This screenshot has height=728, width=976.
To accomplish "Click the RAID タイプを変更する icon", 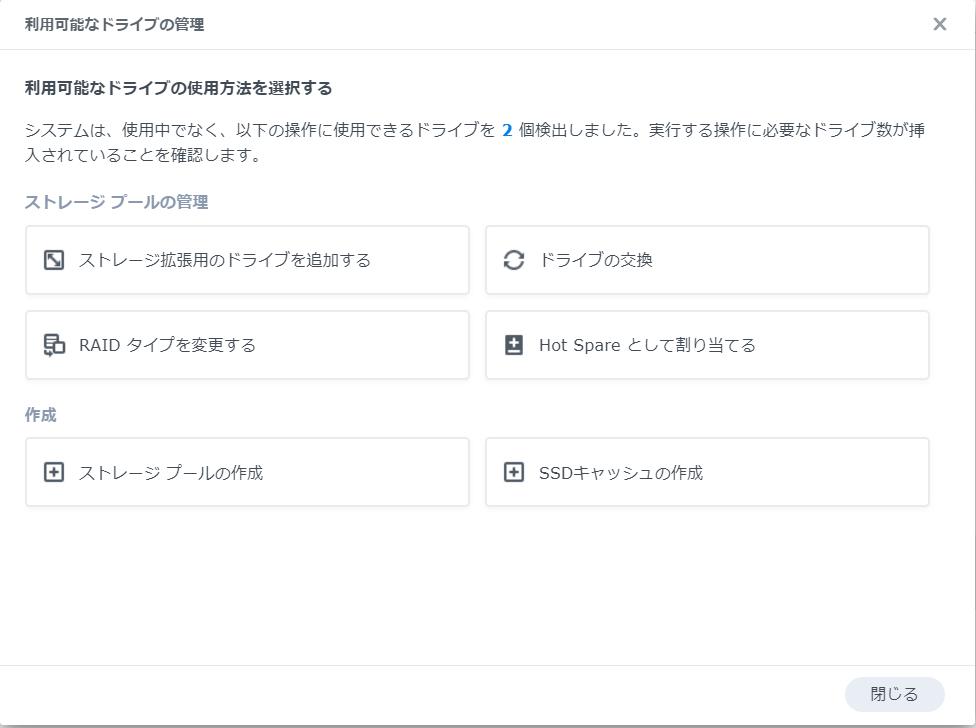I will tap(54, 345).
